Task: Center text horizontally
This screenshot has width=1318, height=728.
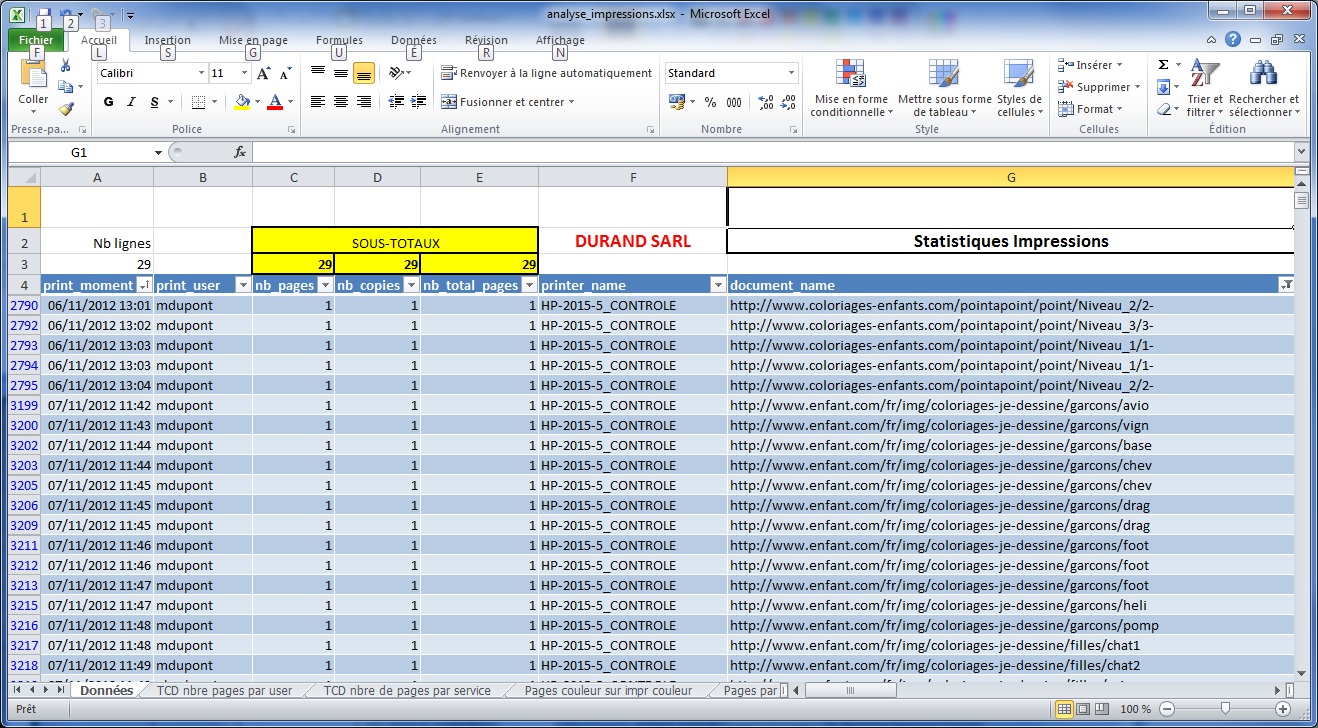Action: tap(341, 102)
